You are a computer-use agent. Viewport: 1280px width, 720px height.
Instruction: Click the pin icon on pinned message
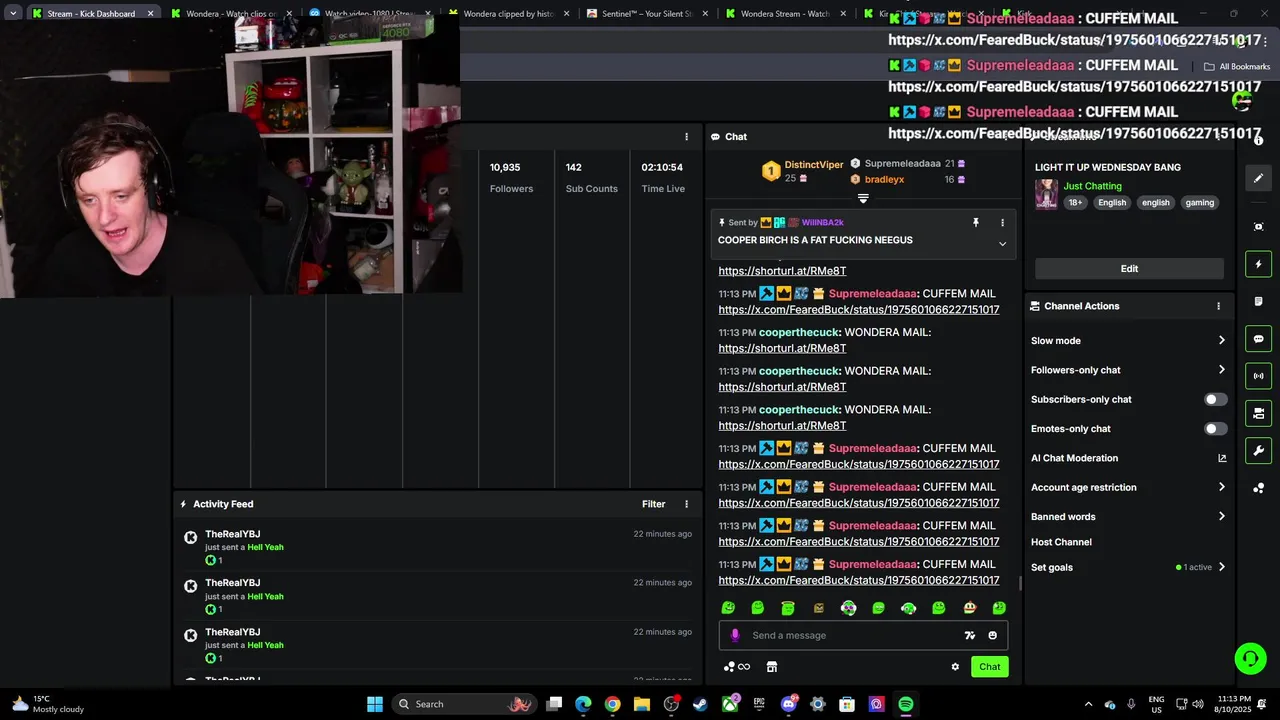click(976, 223)
